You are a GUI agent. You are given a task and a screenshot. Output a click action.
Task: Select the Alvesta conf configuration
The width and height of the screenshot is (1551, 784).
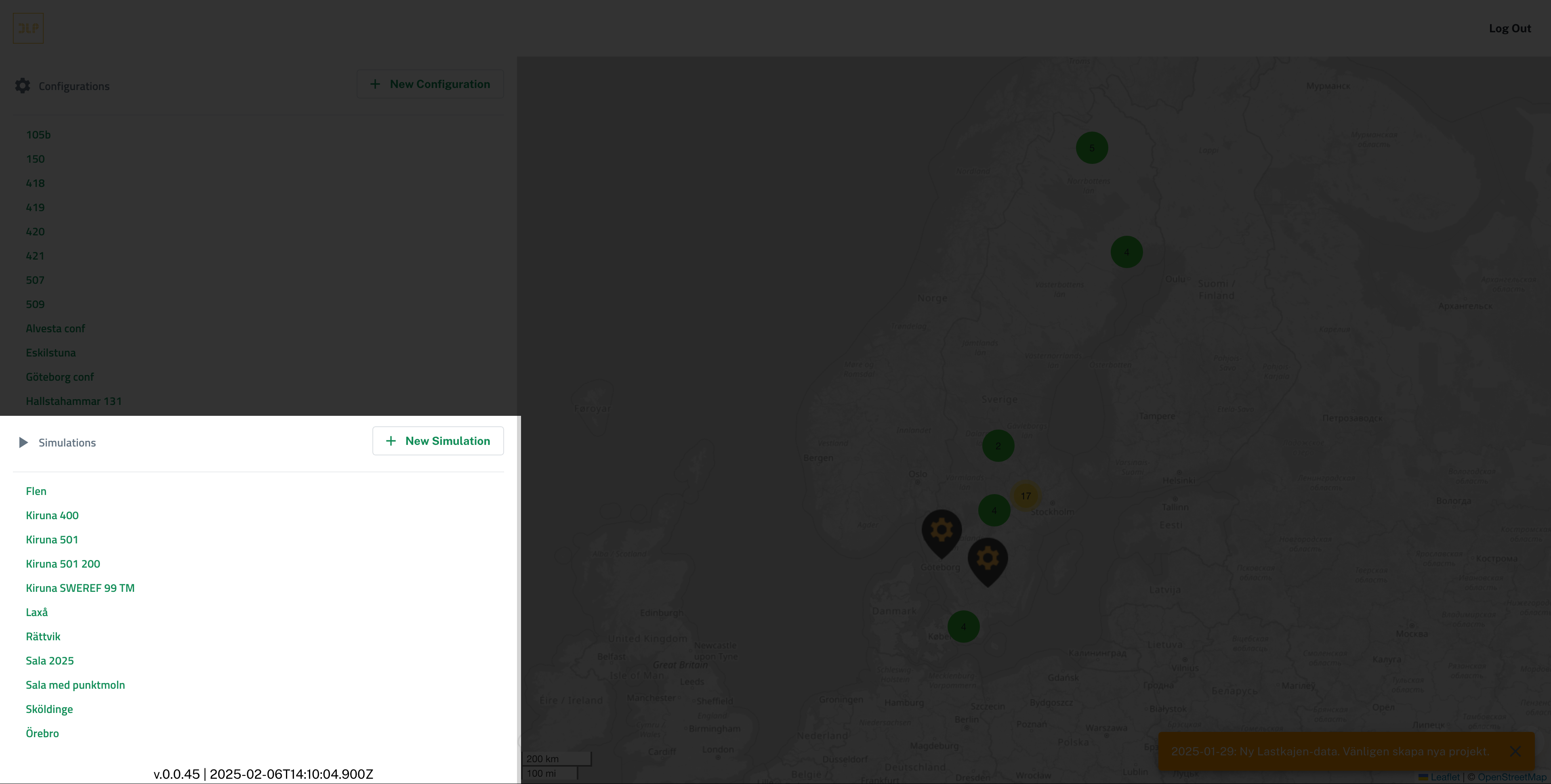point(55,328)
